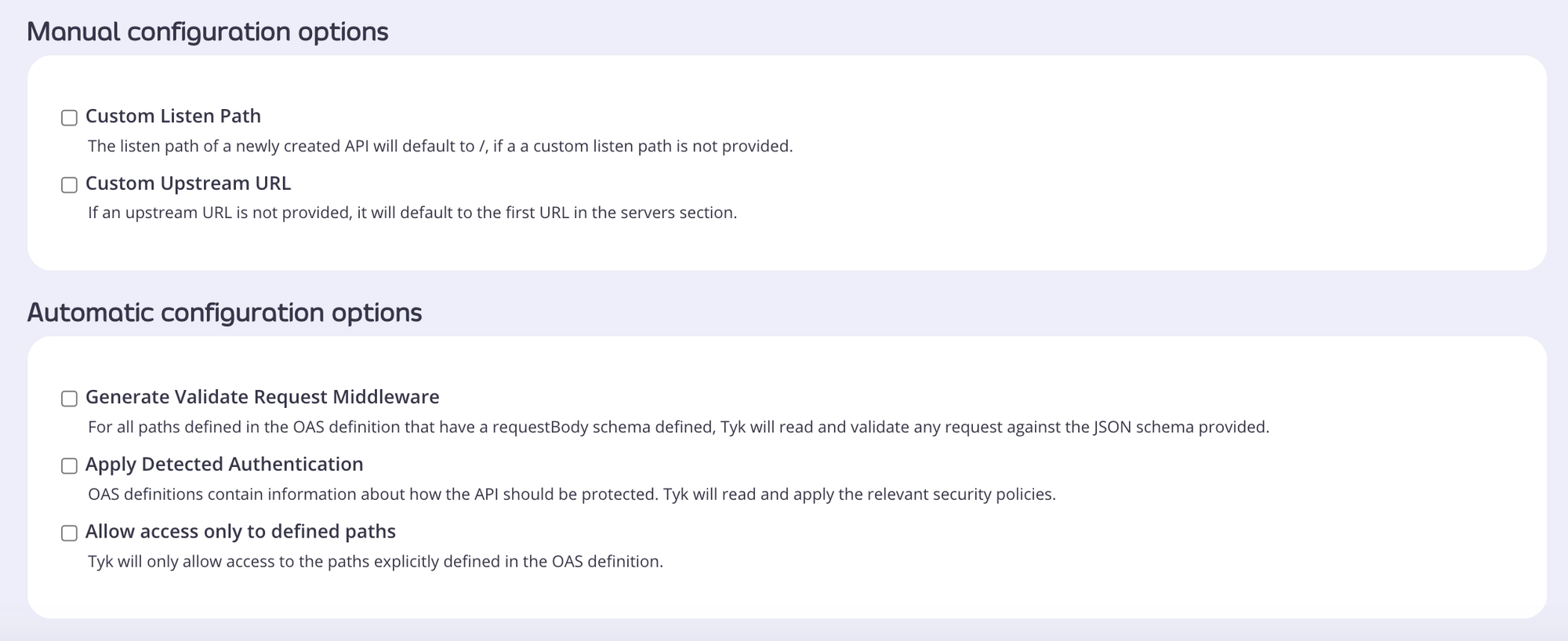The width and height of the screenshot is (1568, 641).
Task: Check Allow access only to defined paths
Action: point(70,533)
